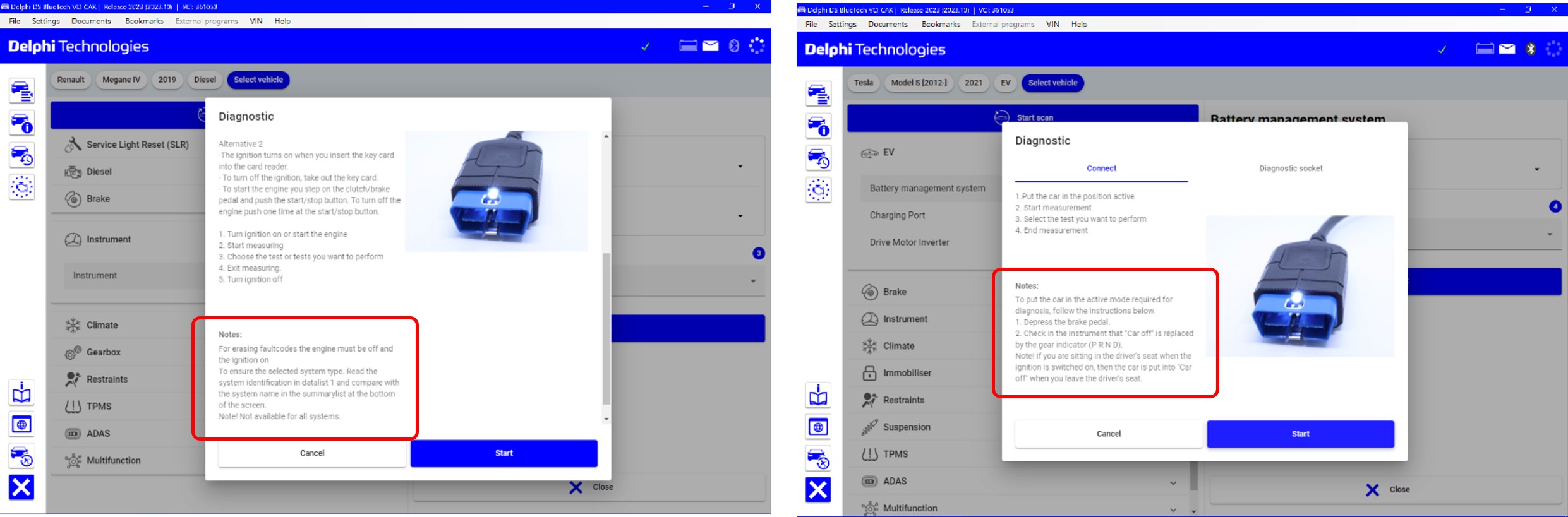
Task: Click Cancel in Tesla Diagnostic dialog
Action: coord(1109,434)
